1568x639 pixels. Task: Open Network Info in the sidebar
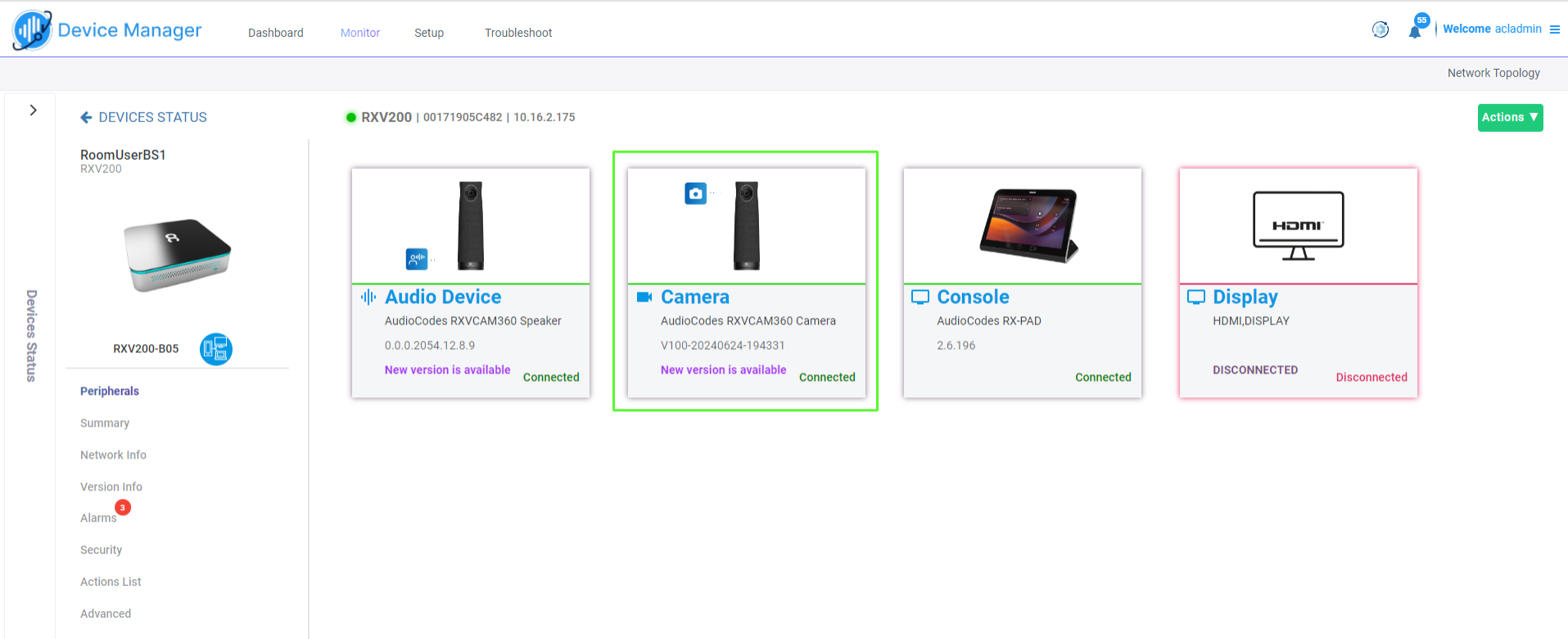pyautogui.click(x=113, y=455)
